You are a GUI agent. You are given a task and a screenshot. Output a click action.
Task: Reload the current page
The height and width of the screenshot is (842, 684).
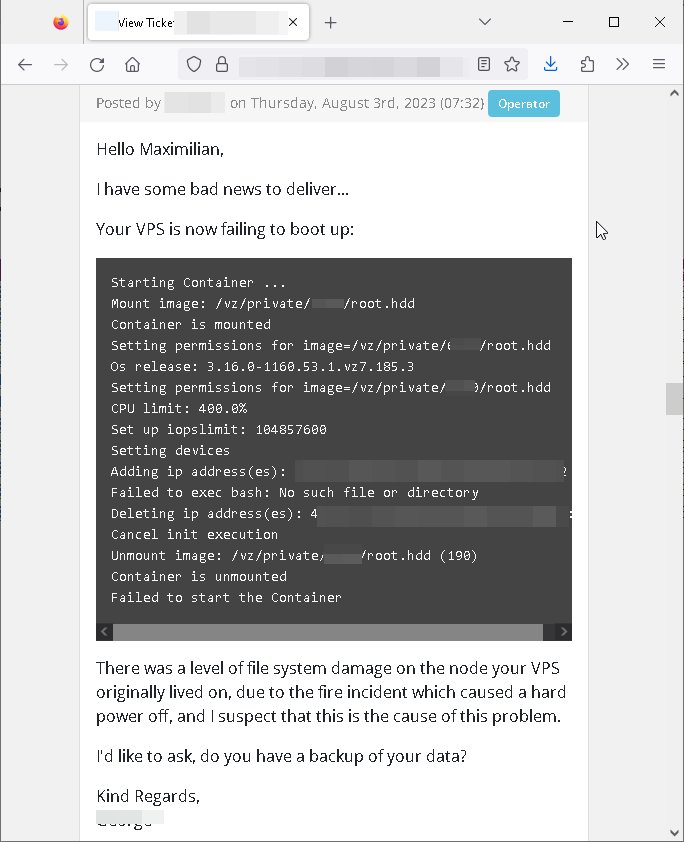click(x=97, y=64)
